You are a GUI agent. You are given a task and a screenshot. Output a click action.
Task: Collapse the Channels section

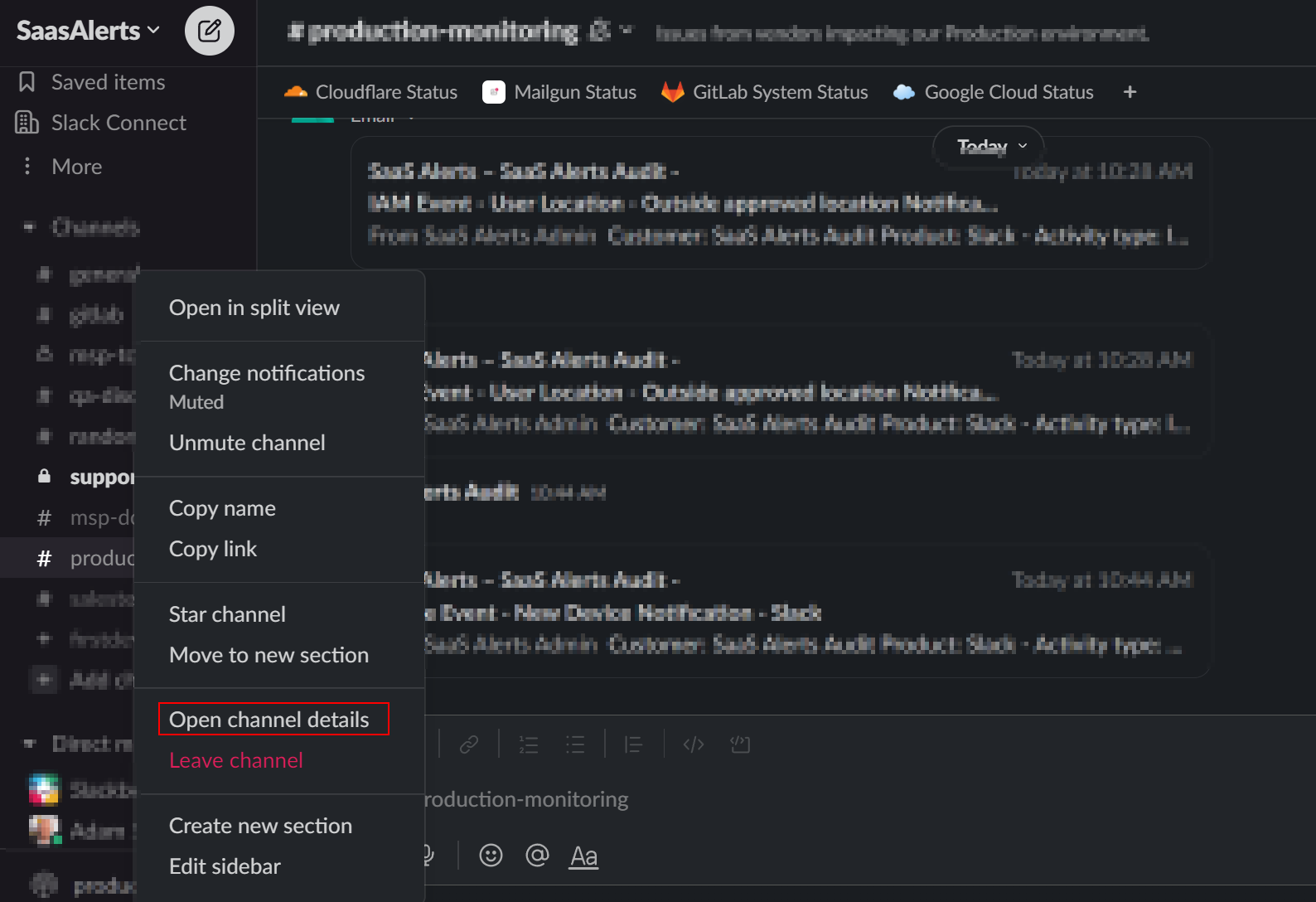pyautogui.click(x=28, y=227)
